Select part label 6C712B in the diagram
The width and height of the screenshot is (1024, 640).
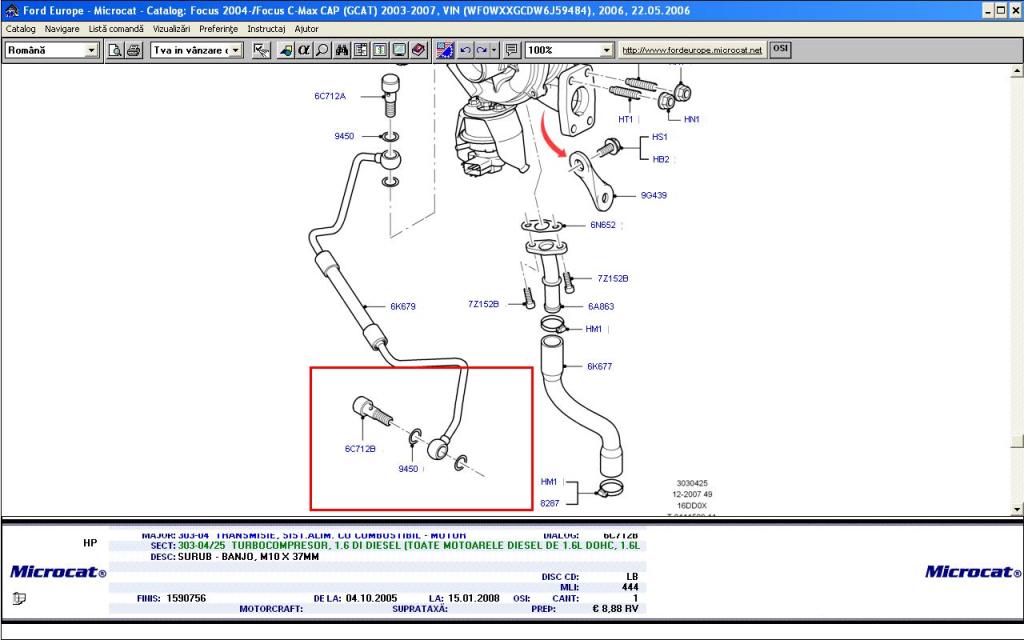pyautogui.click(x=360, y=449)
